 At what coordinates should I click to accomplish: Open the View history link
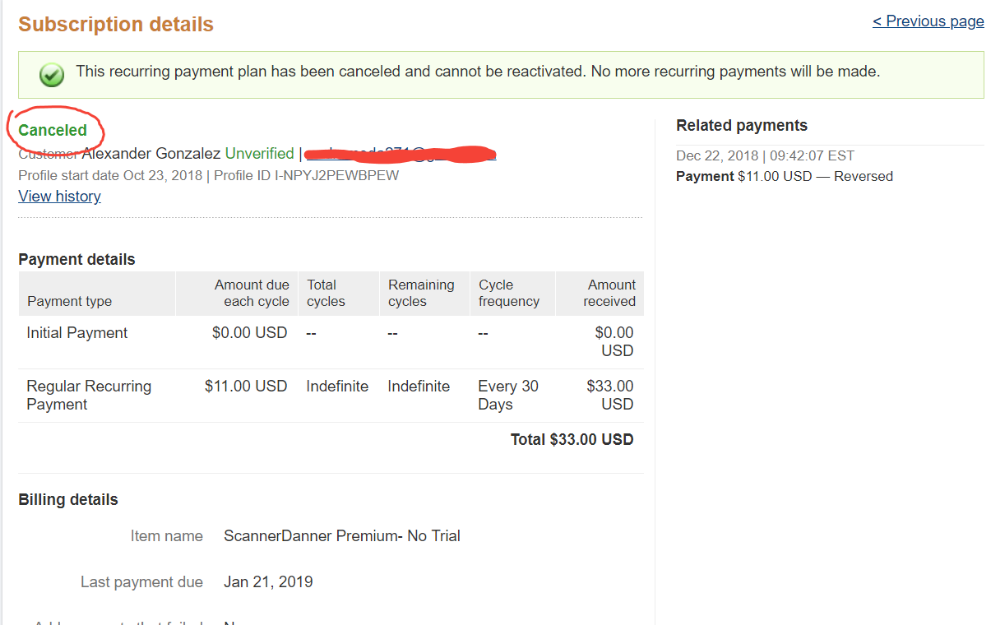(59, 196)
